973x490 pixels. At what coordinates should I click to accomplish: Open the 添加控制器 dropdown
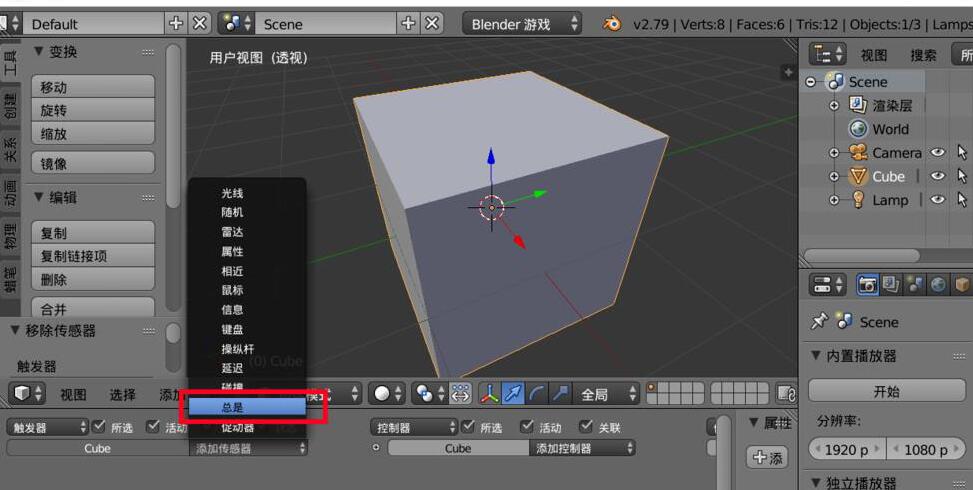[x=584, y=449]
